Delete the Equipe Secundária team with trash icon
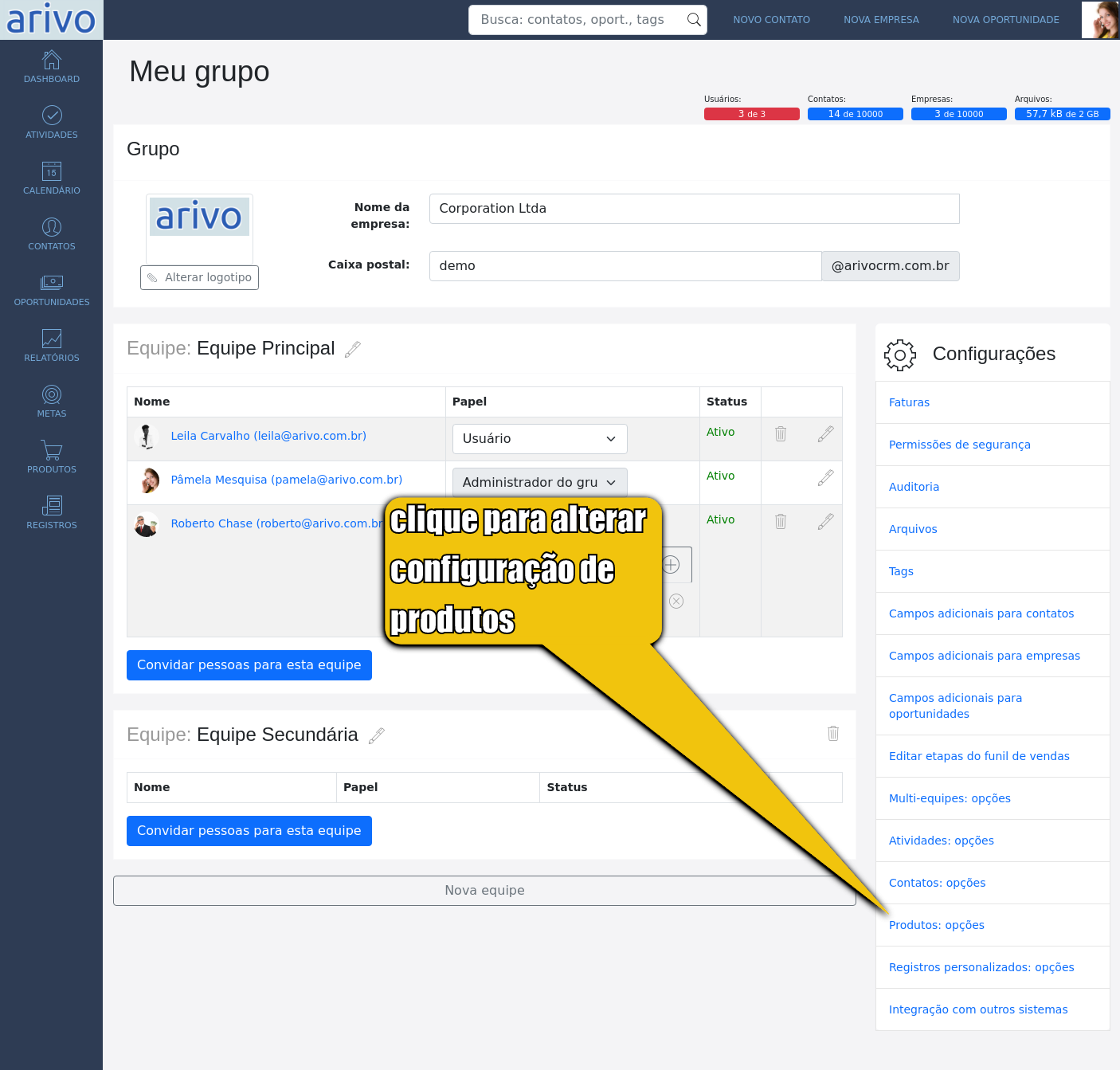1120x1070 pixels. [833, 733]
